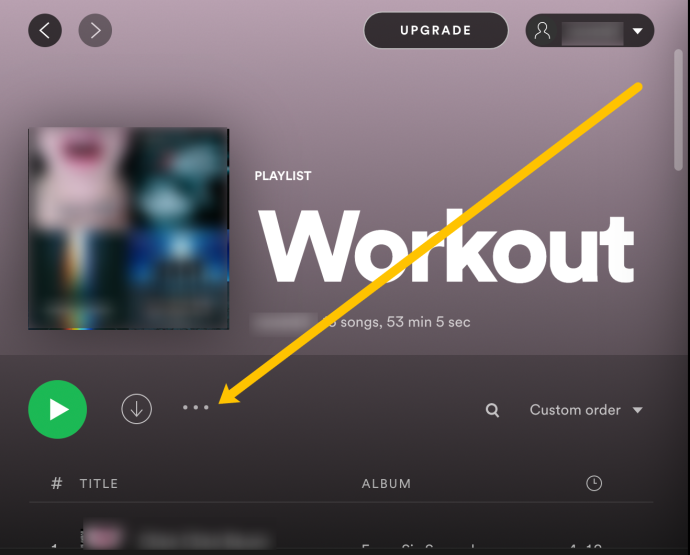Sort by the ALBUM column header

coord(386,484)
